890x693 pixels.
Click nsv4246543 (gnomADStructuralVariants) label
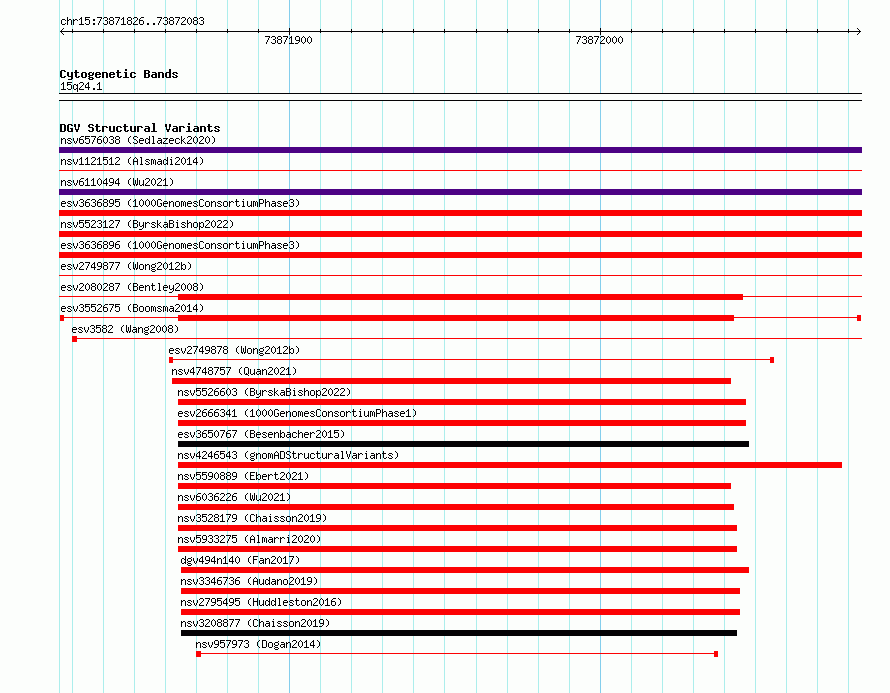click(288, 455)
